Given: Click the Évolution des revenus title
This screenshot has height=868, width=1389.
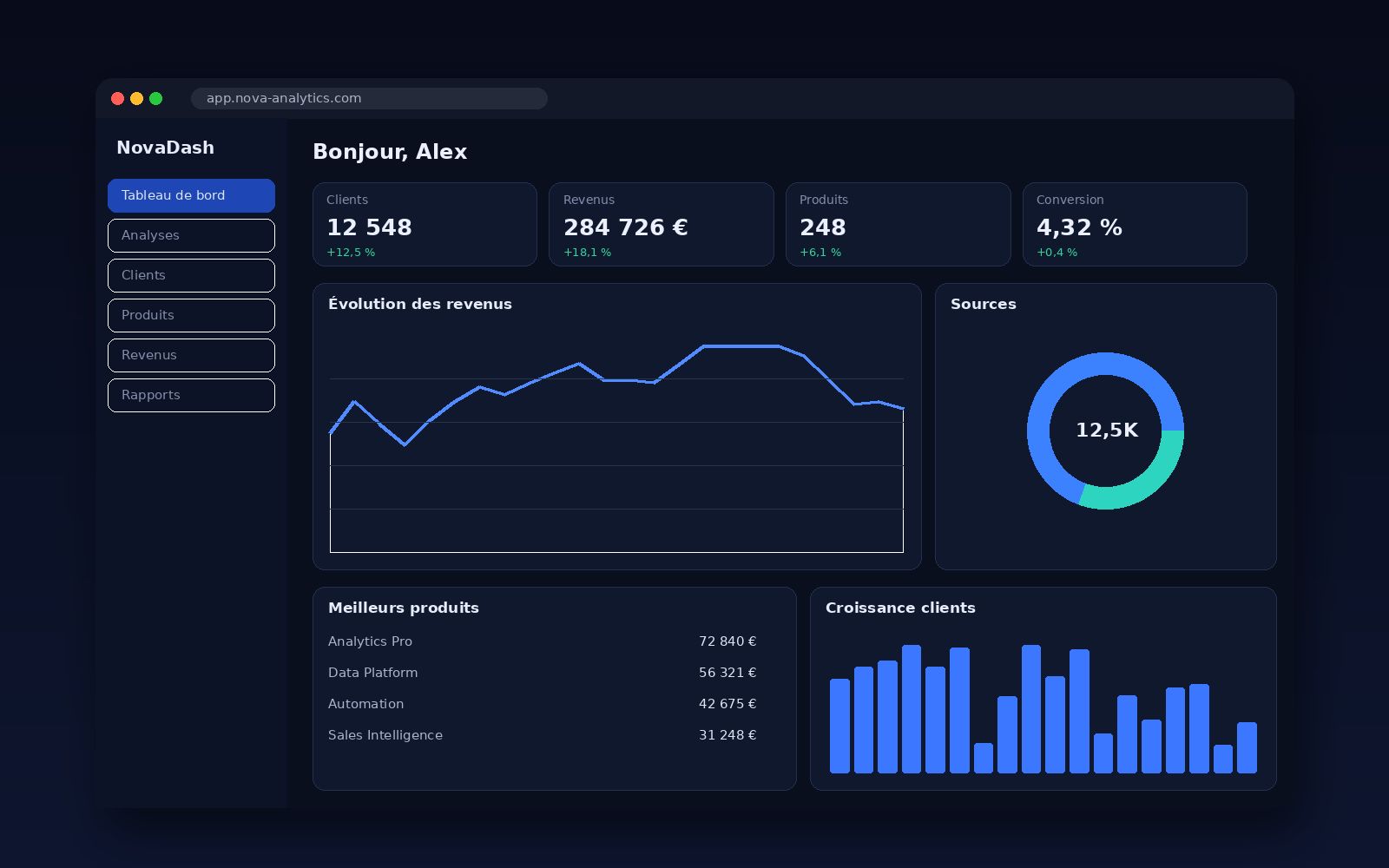Looking at the screenshot, I should click(x=420, y=304).
